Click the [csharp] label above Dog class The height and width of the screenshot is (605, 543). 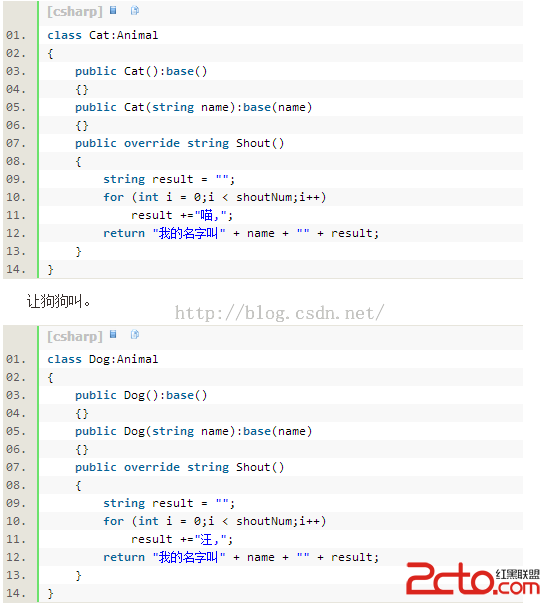tap(75, 336)
